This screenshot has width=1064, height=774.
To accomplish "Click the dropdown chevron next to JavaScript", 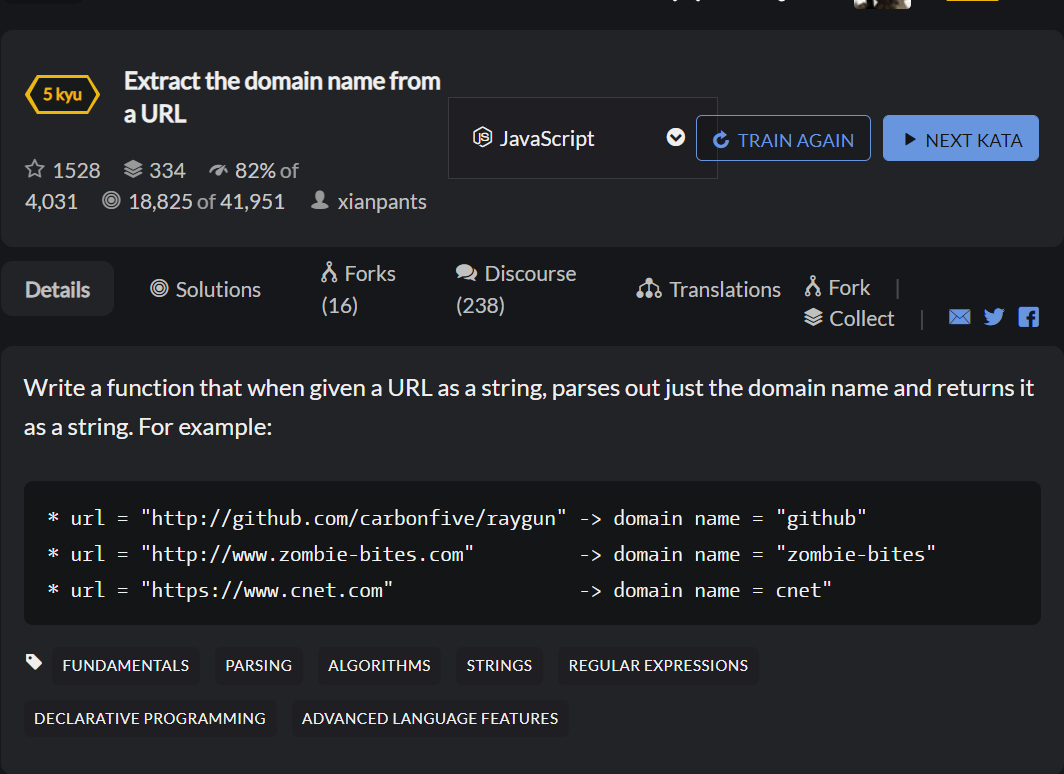I will coord(676,138).
